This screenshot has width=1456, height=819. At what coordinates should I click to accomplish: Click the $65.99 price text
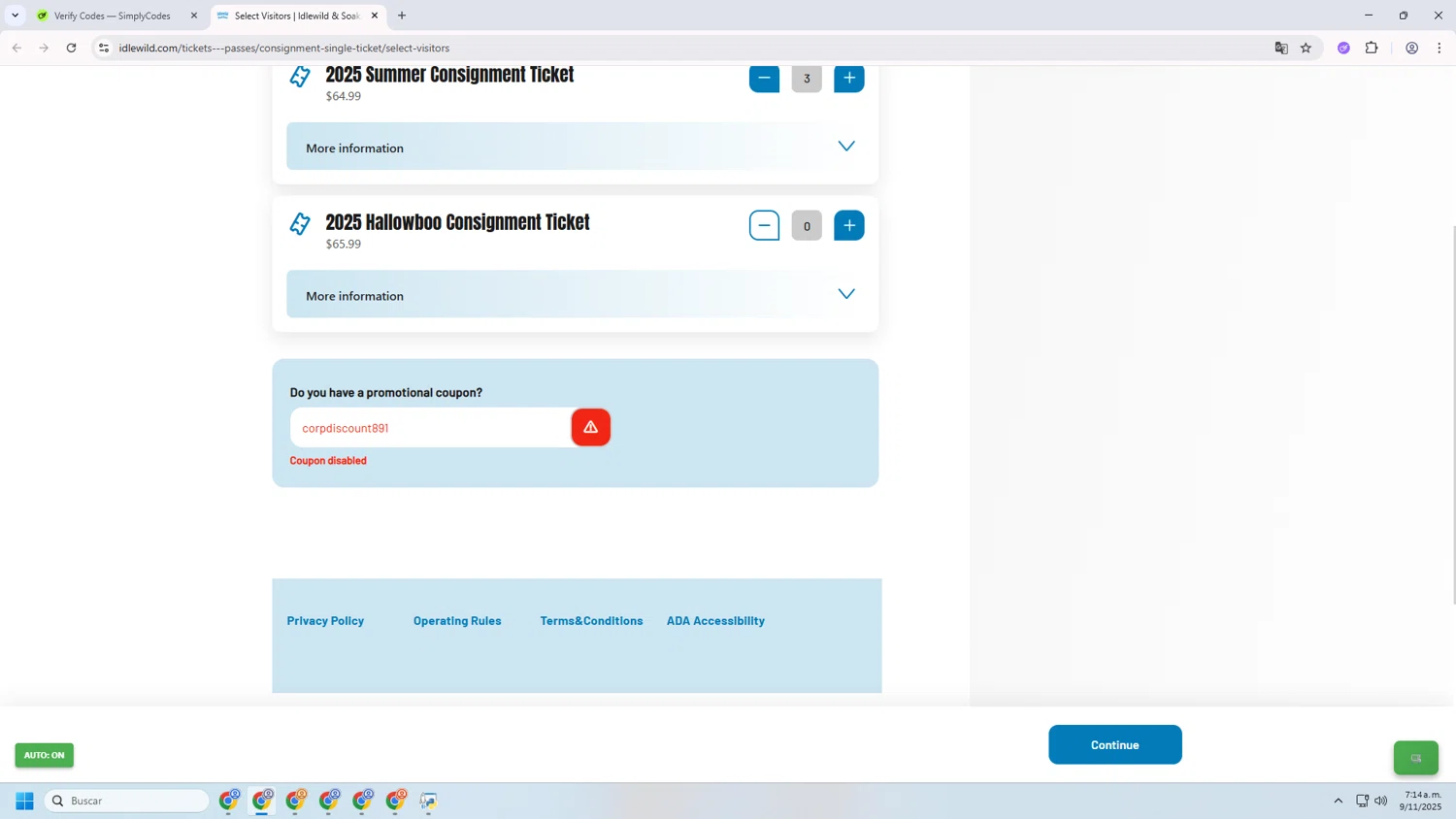pyautogui.click(x=343, y=244)
